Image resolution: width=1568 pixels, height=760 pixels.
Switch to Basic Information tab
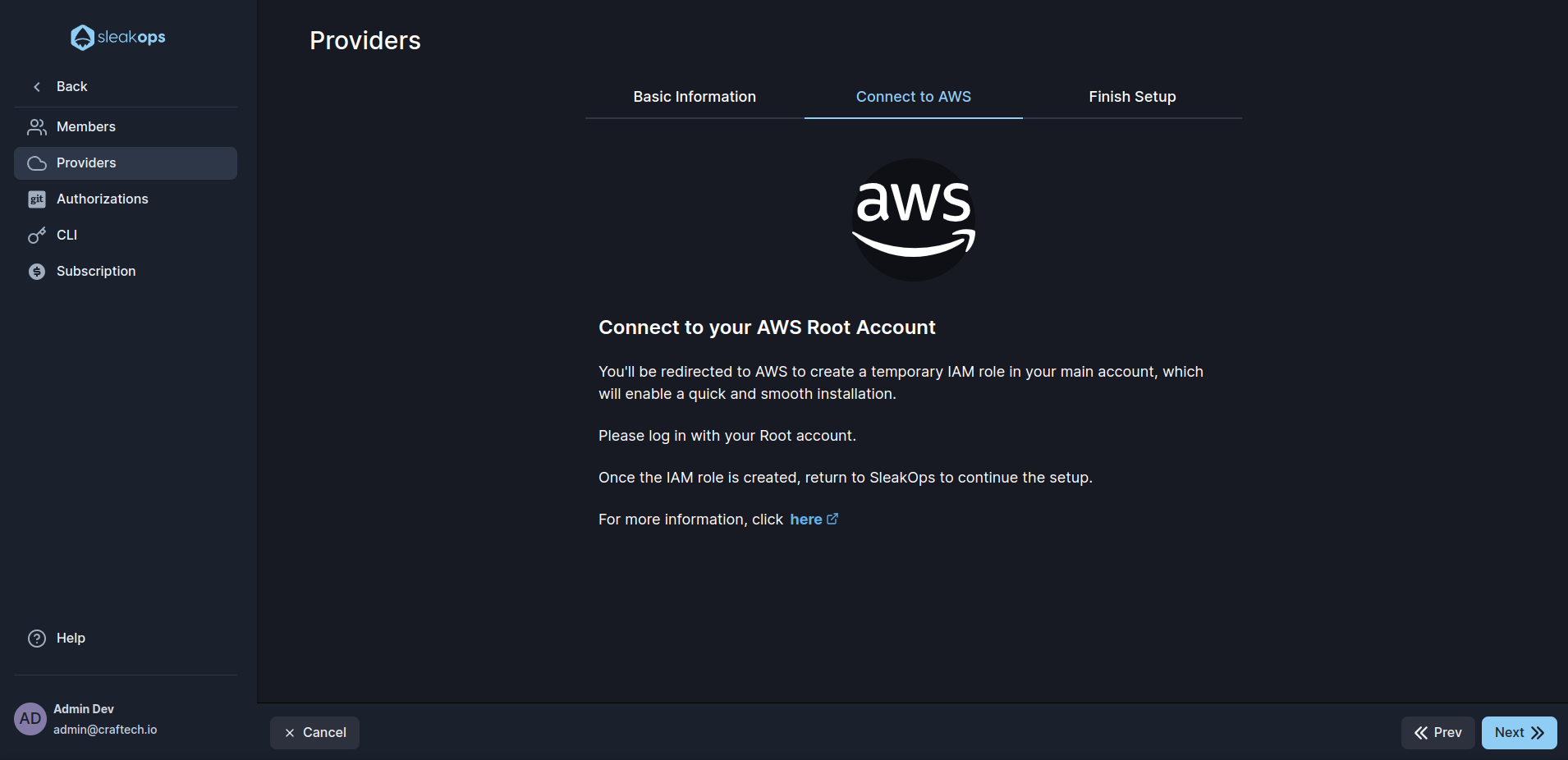695,97
